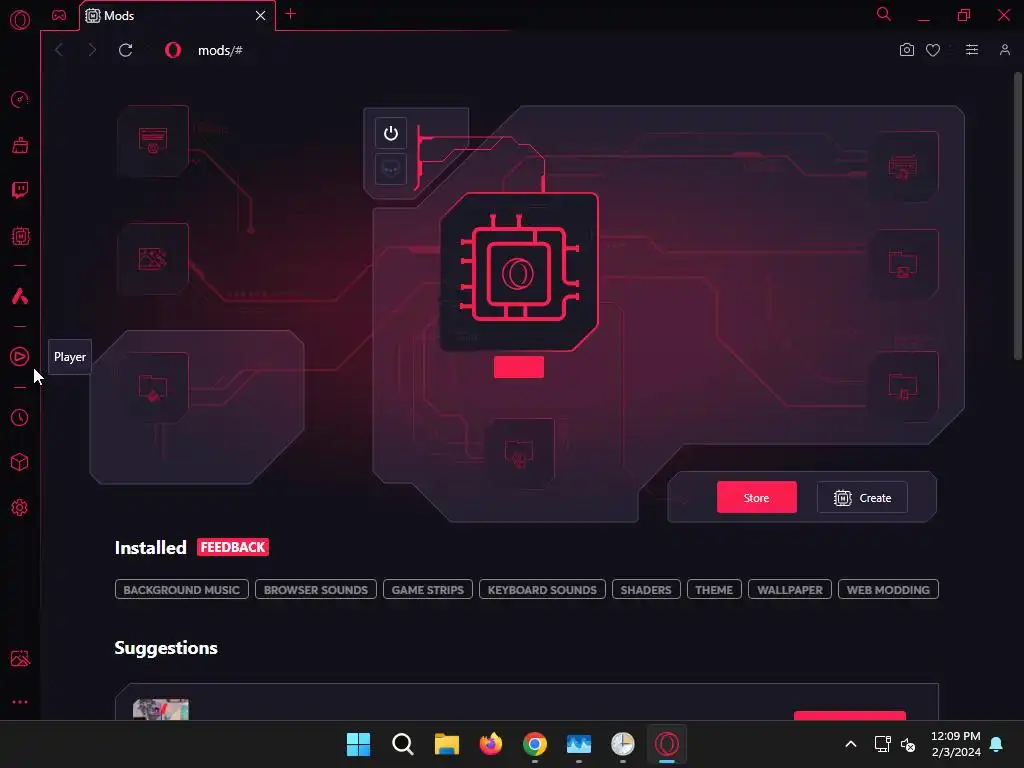Click the mask icon below power button

[391, 169]
